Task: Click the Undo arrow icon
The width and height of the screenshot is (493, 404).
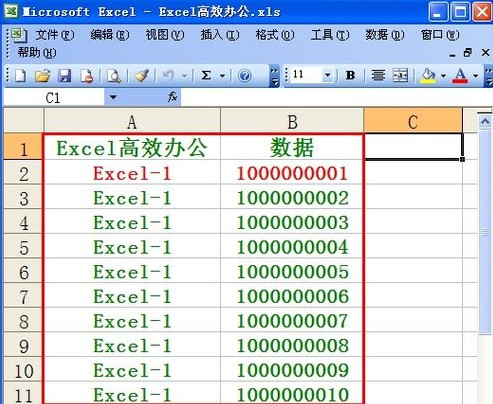Action: [168, 76]
